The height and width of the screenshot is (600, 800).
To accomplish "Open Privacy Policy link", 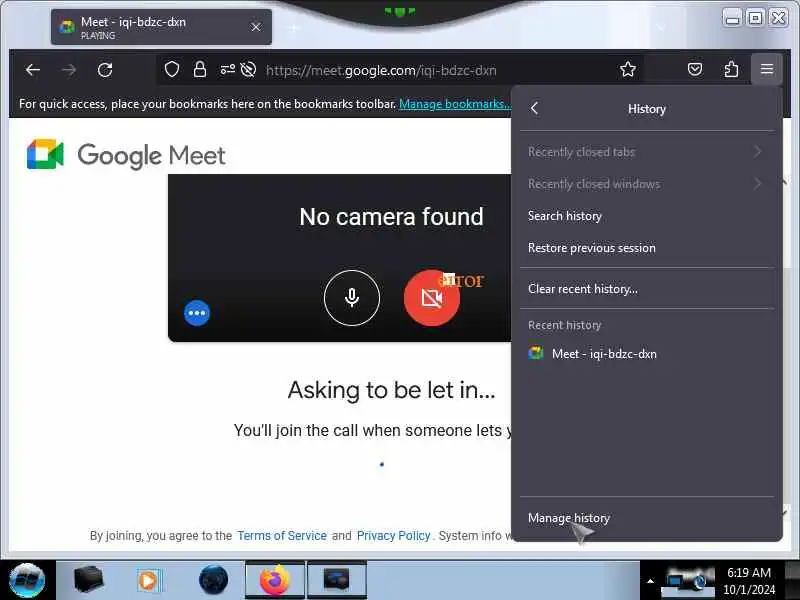I will [393, 536].
